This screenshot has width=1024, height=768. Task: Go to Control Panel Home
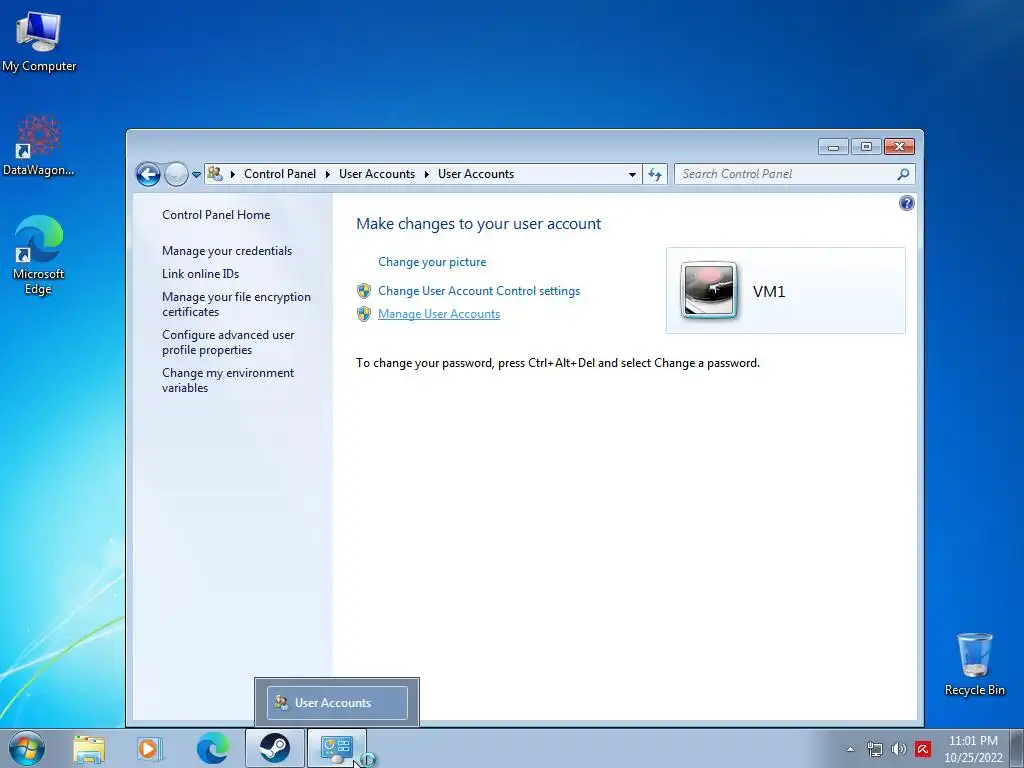click(216, 215)
